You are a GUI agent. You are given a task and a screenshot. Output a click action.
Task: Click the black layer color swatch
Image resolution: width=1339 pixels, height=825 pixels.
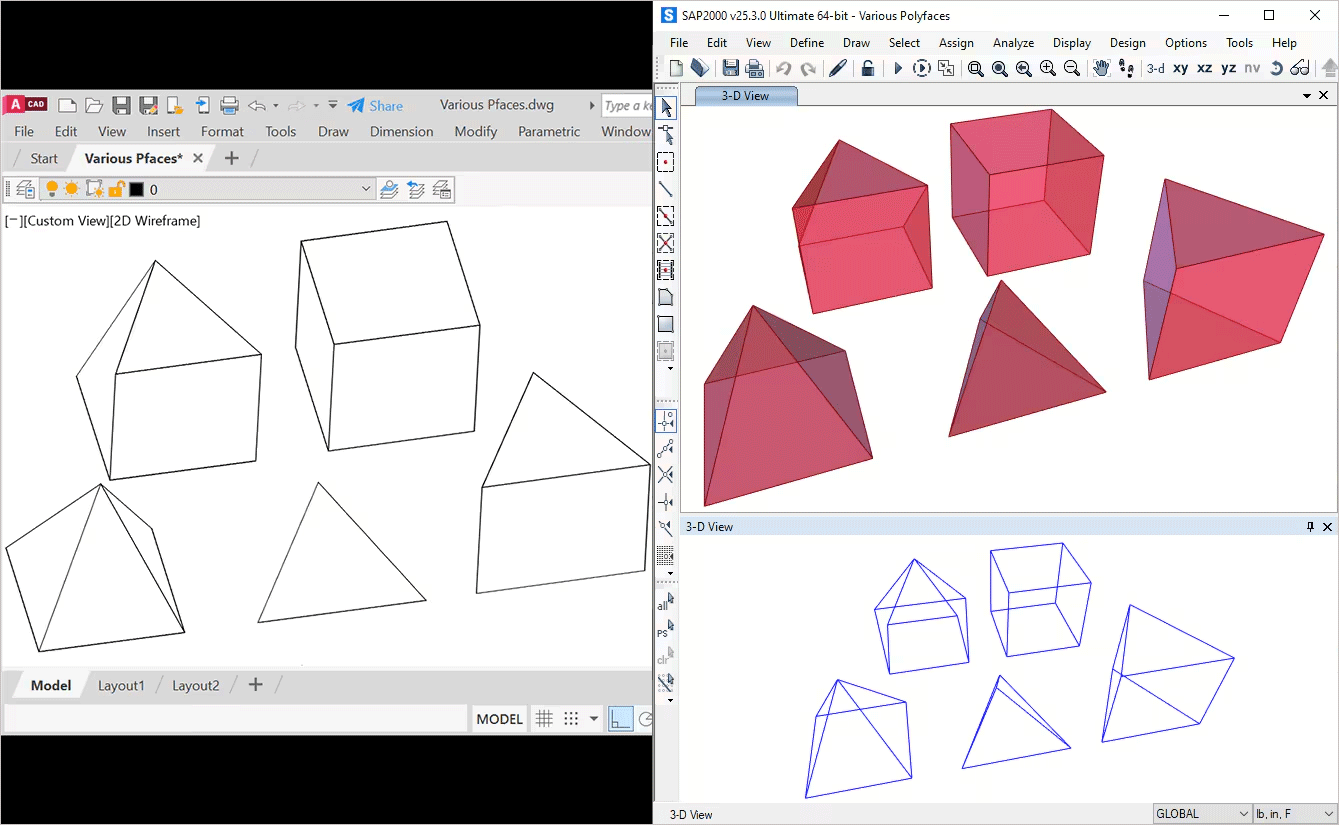[137, 189]
